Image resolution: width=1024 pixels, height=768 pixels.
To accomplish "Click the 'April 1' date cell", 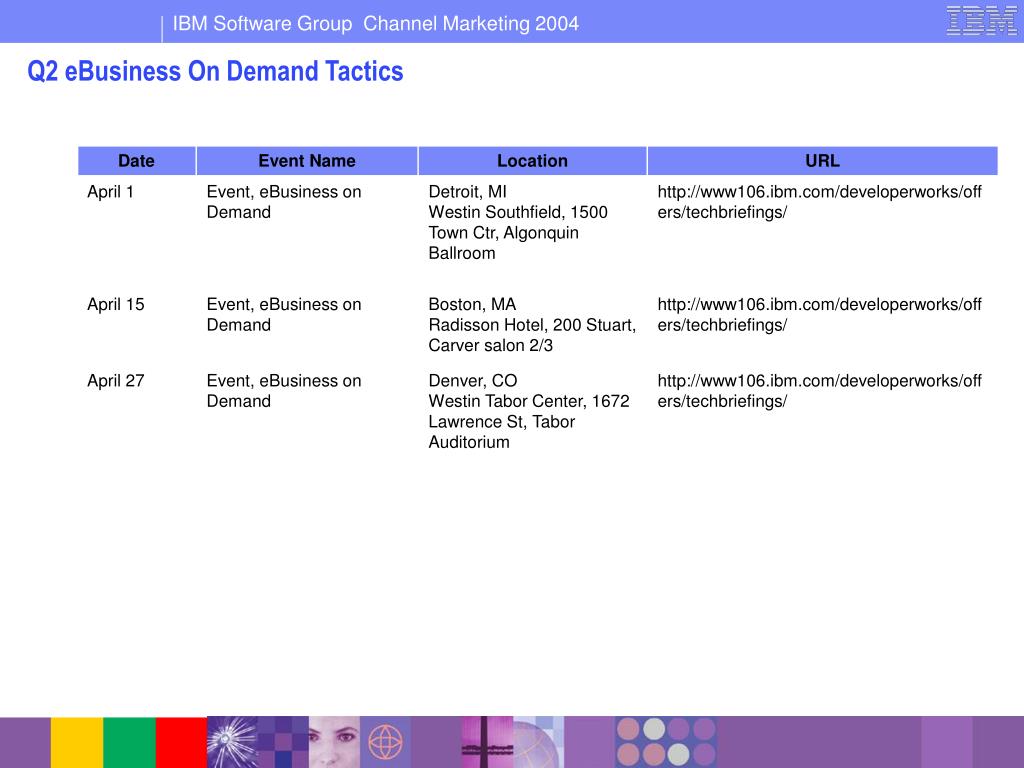I will tap(110, 192).
